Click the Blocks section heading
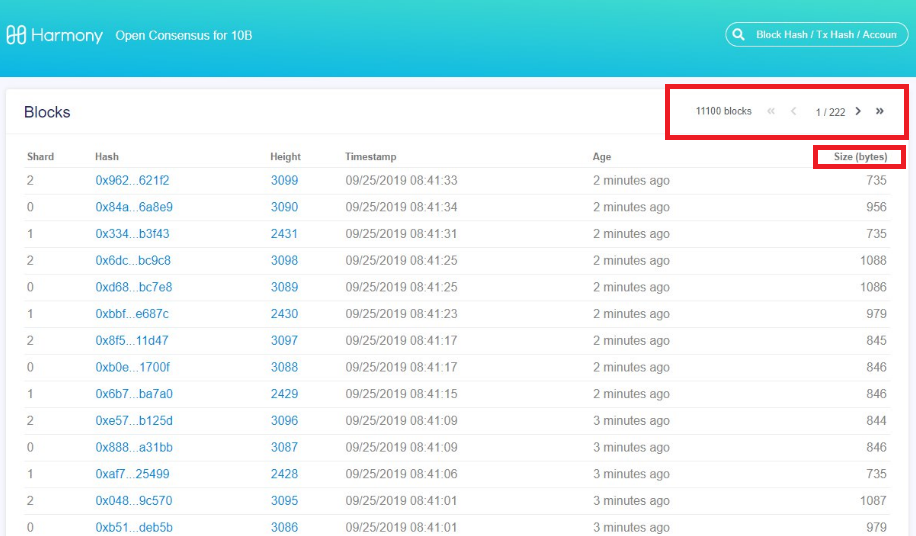Image resolution: width=916 pixels, height=536 pixels. coord(47,112)
